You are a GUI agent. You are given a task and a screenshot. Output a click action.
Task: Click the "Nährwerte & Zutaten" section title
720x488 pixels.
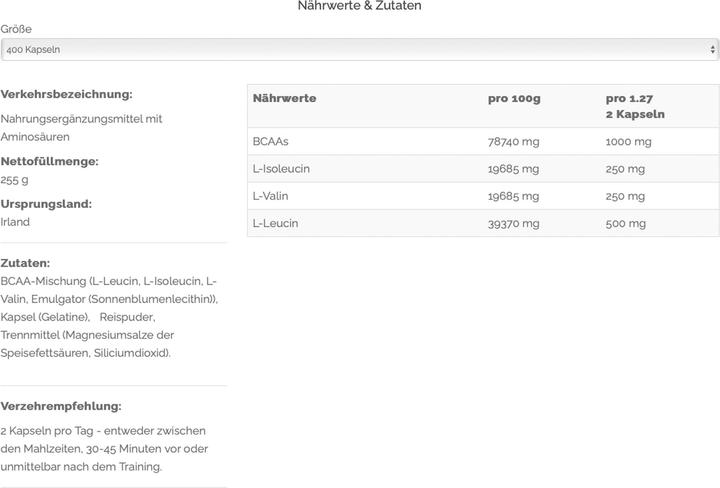pos(359,6)
